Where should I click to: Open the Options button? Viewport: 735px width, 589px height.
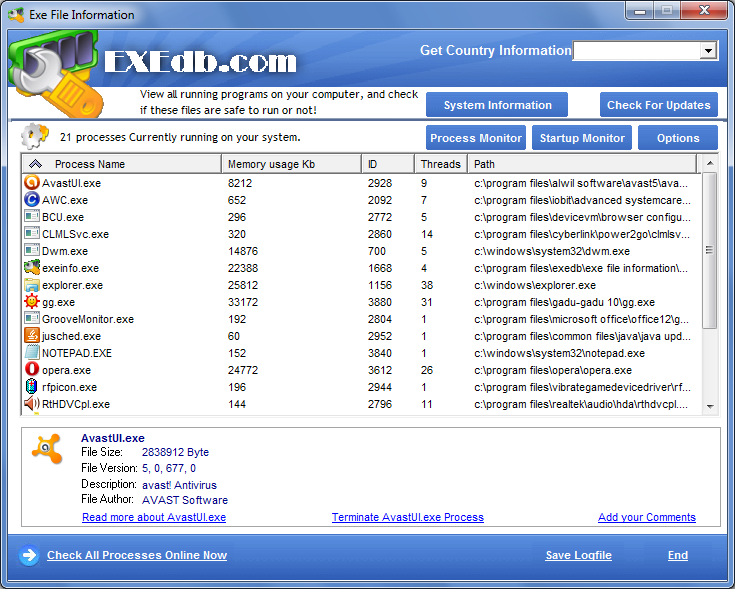pyautogui.click(x=678, y=138)
